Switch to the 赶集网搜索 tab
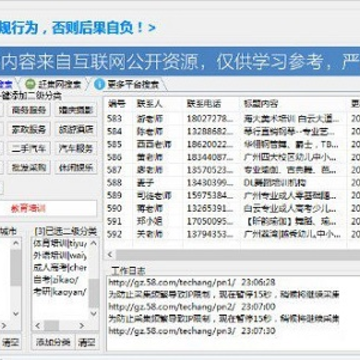Viewport: 360px width, 360px height. point(53,84)
